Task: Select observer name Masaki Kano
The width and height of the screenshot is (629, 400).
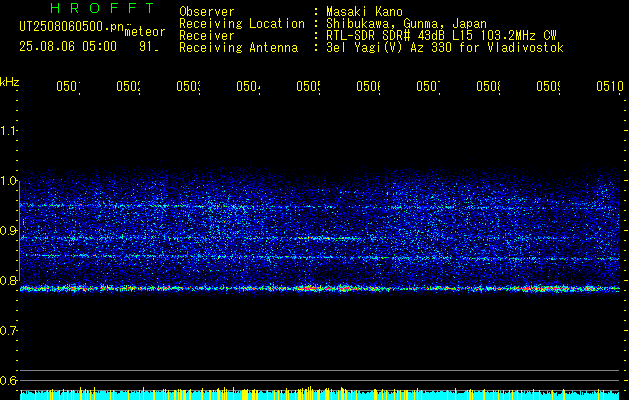Action: click(x=364, y=12)
